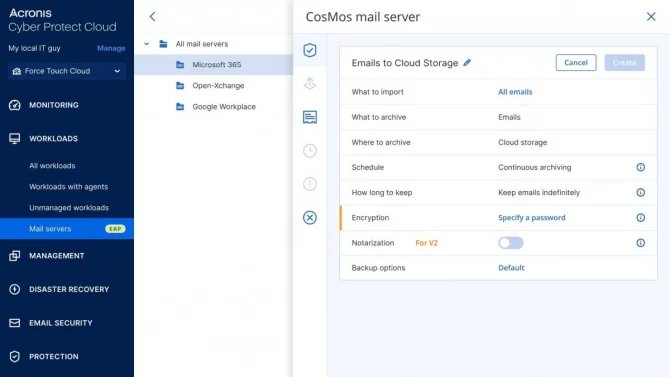Go back with the left chevron arrow
The image size is (670, 377).
152,17
